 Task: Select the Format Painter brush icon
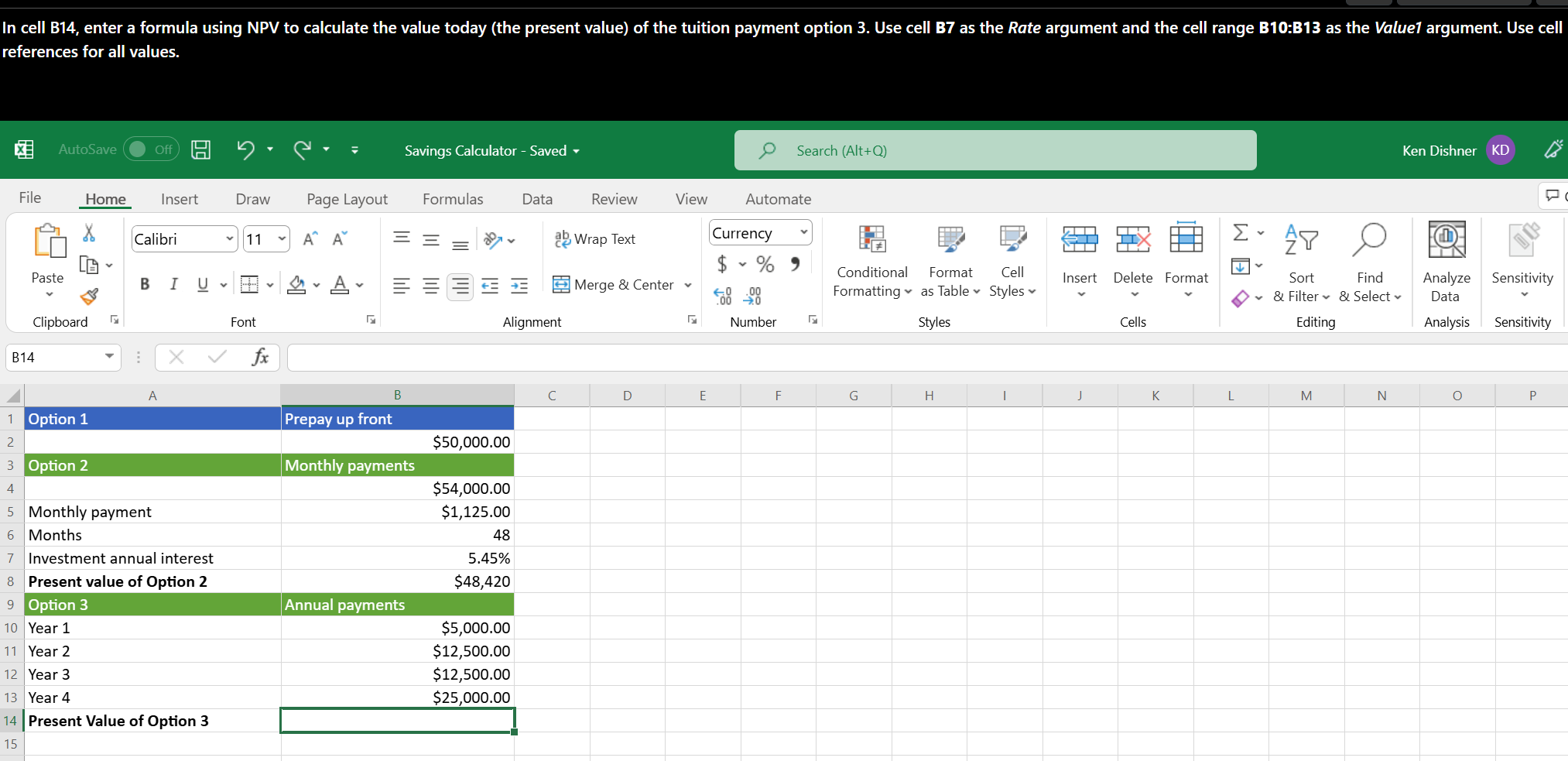tap(89, 297)
